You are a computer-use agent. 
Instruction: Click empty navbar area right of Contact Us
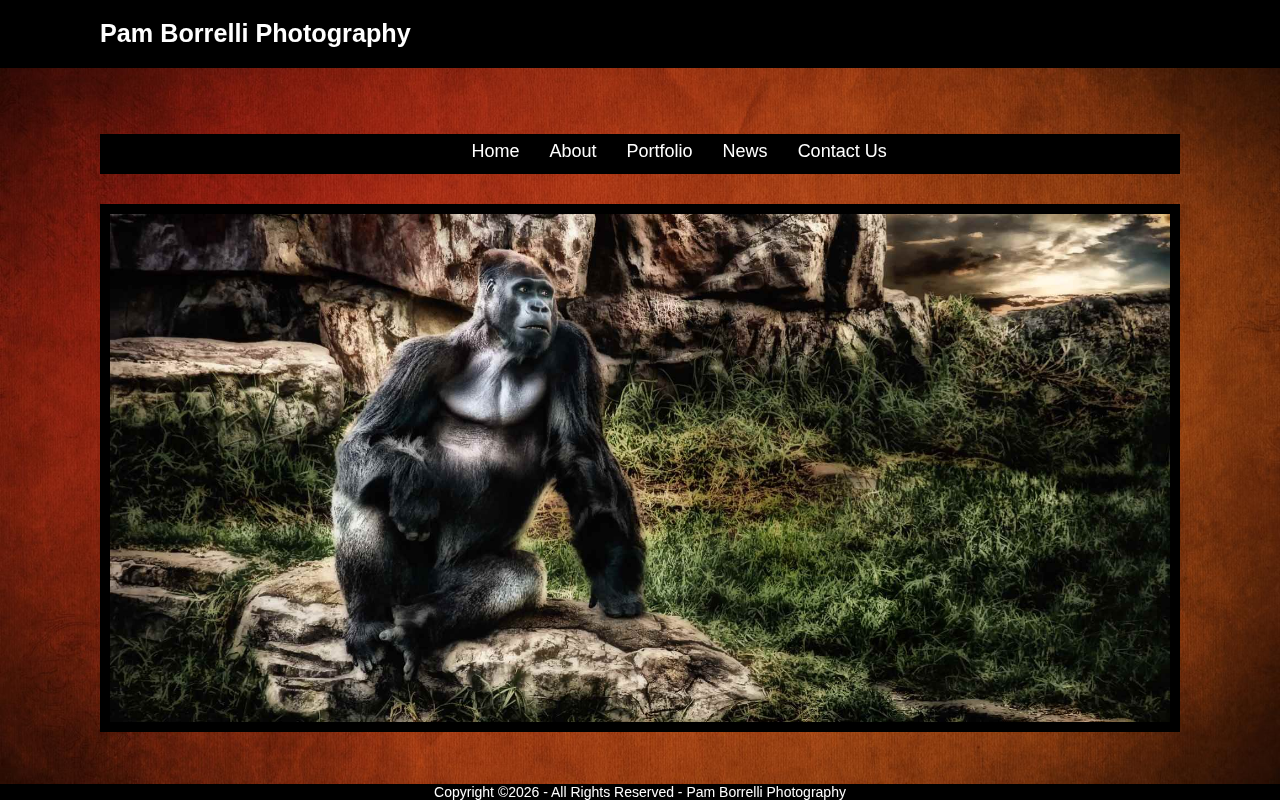click(1033, 153)
